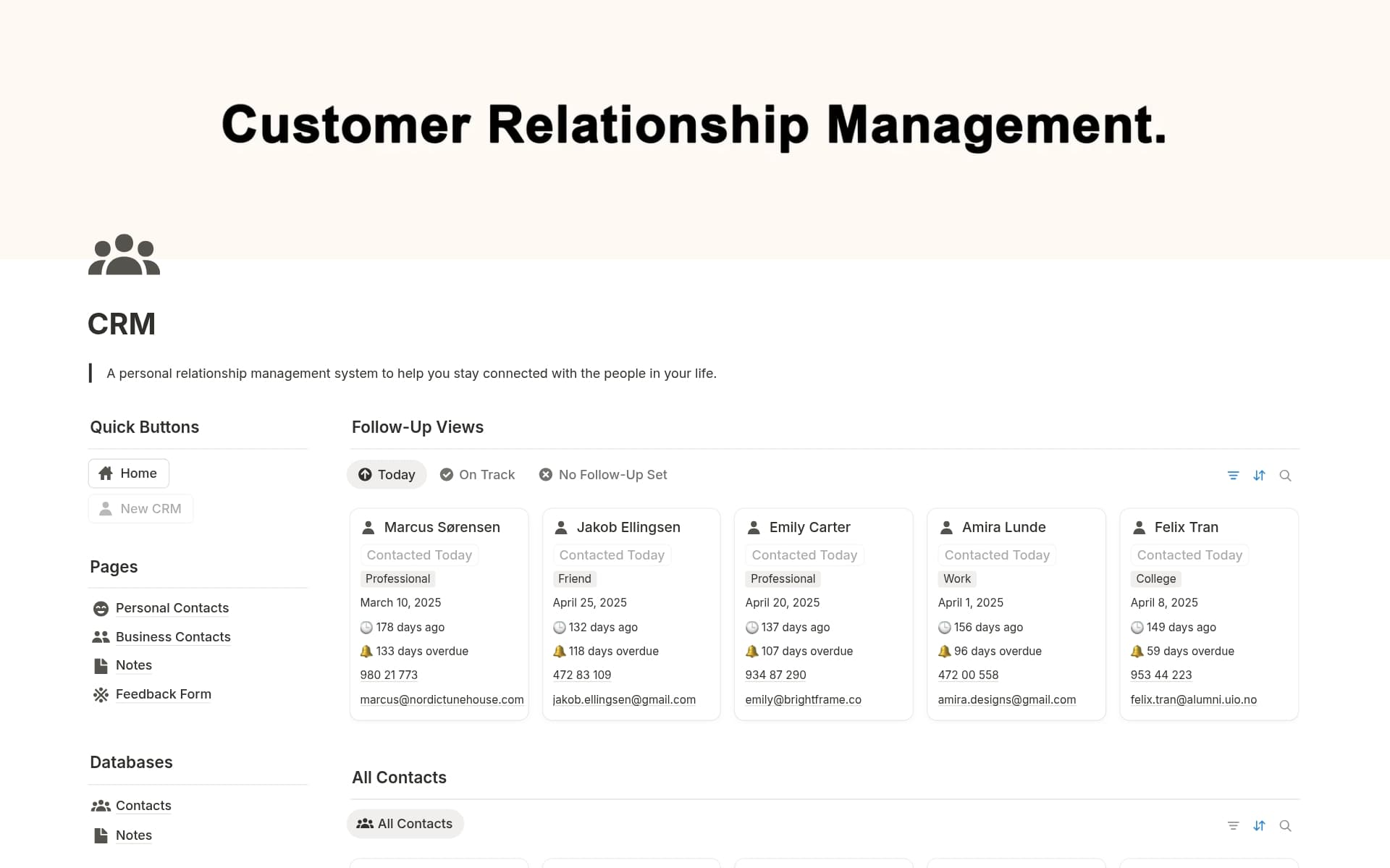The height and width of the screenshot is (868, 1390).
Task: Click the Contacts database people icon
Action: [101, 805]
